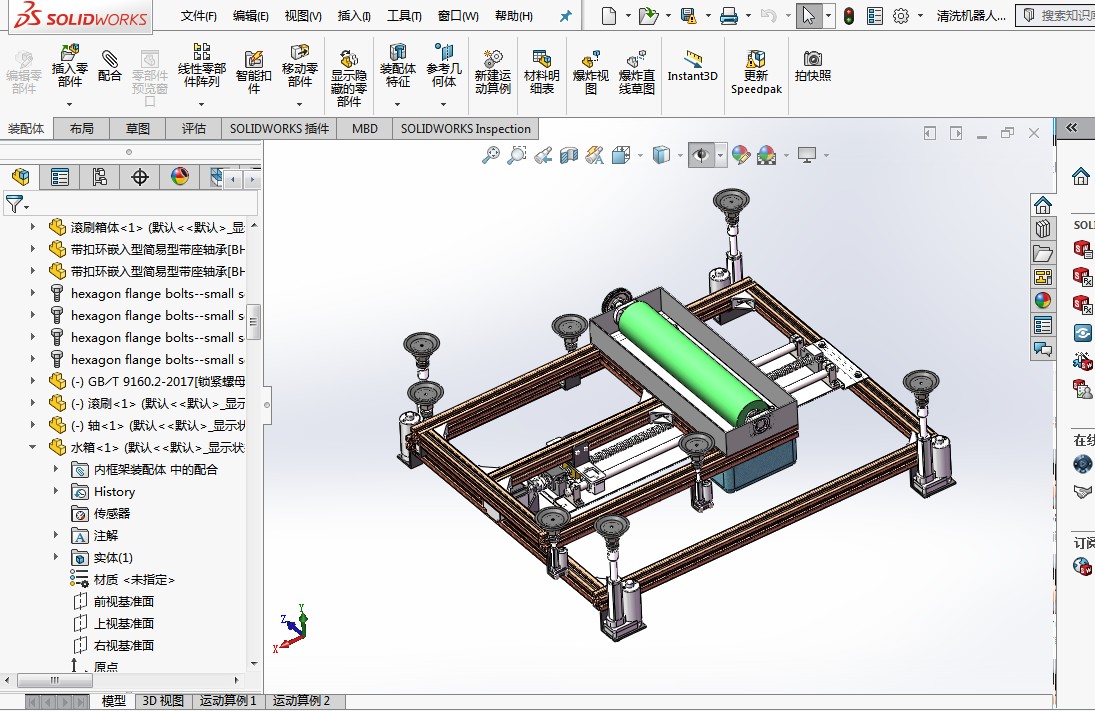This screenshot has width=1095, height=711.
Task: Click the Section View icon in view toolbar
Action: click(x=569, y=154)
